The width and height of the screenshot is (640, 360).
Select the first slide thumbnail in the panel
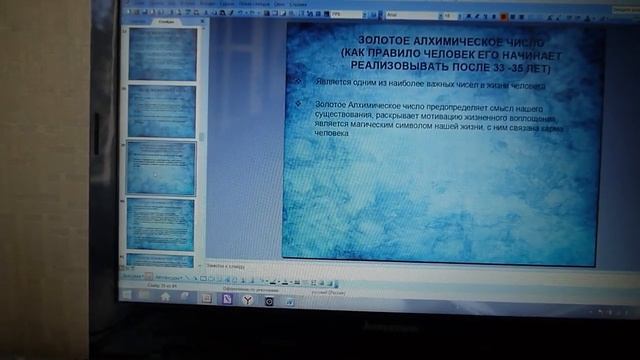pos(162,54)
